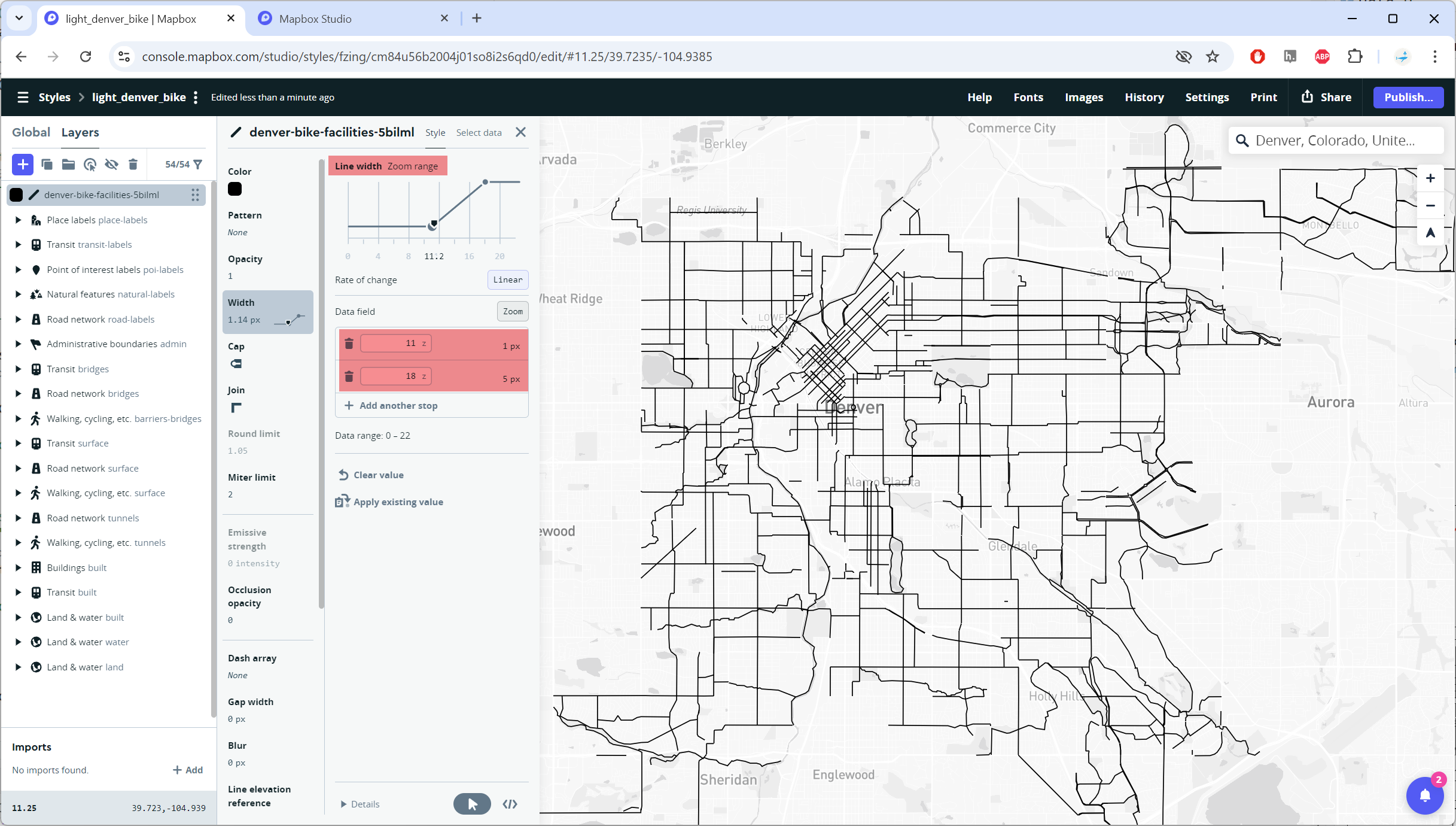Image resolution: width=1456 pixels, height=826 pixels.
Task: Click the zoom 18 stop input field
Action: pyautogui.click(x=396, y=376)
